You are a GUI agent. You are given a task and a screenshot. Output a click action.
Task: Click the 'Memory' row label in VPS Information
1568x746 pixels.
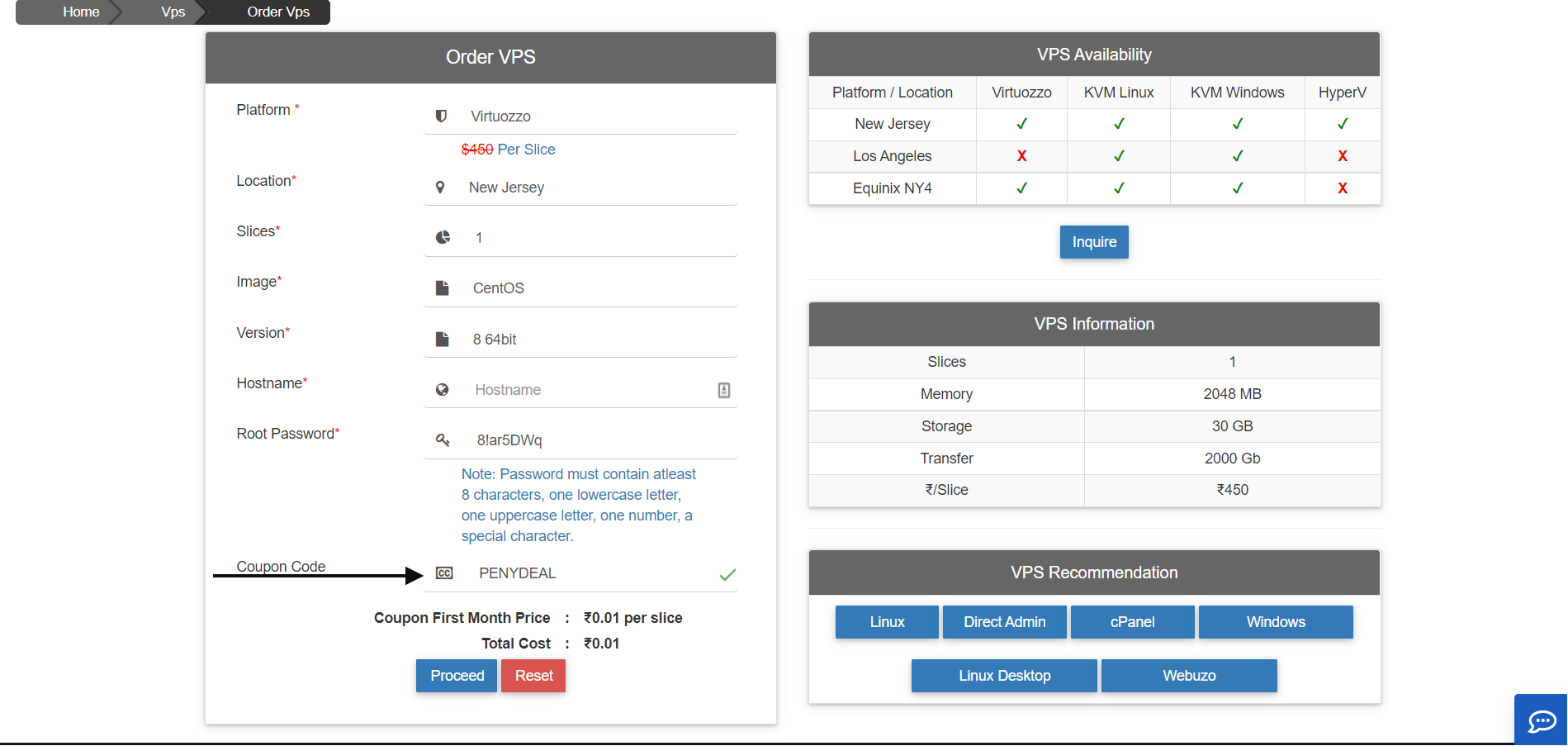[x=946, y=394]
